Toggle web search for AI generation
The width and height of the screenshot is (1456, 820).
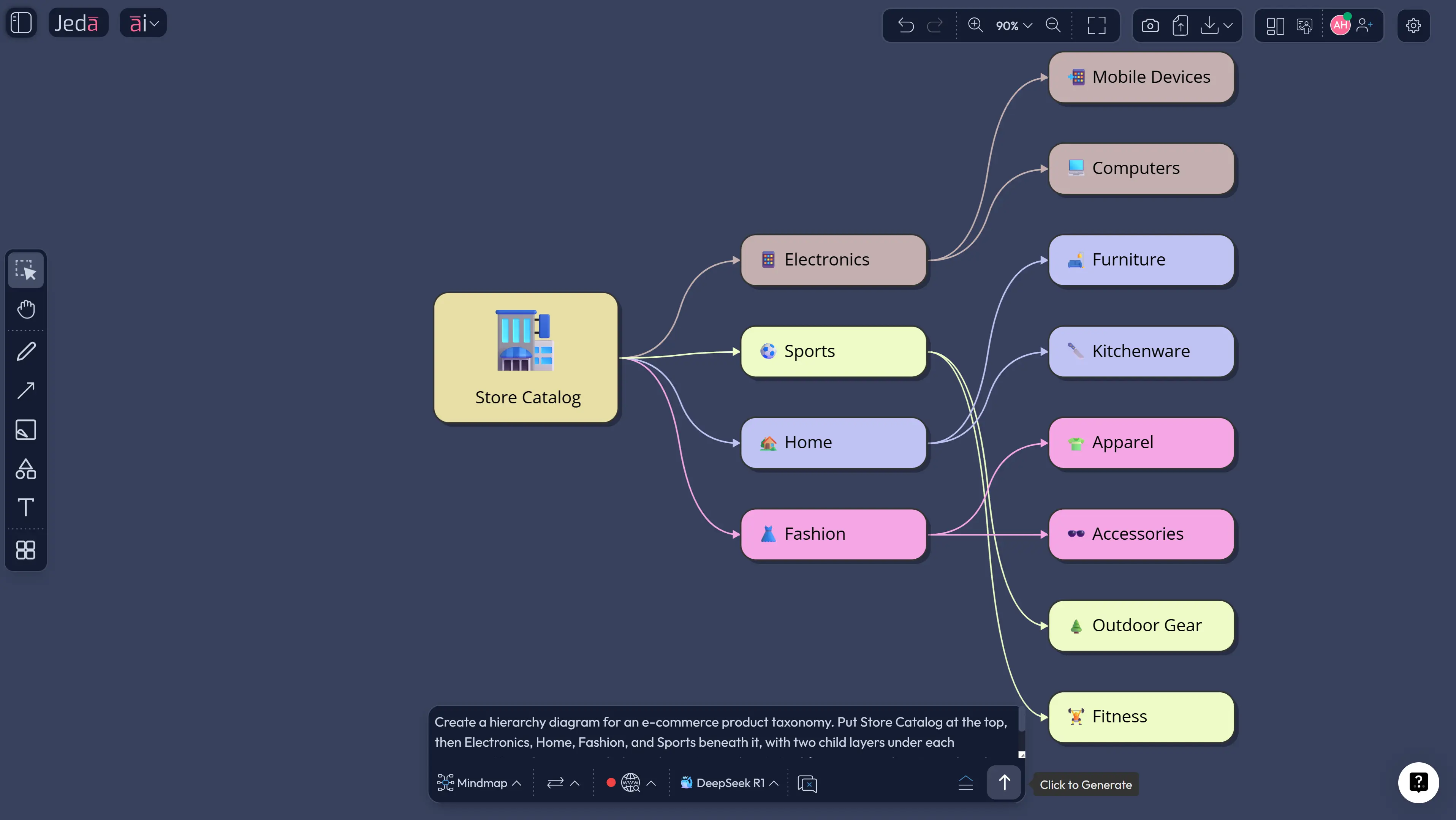coord(631,783)
